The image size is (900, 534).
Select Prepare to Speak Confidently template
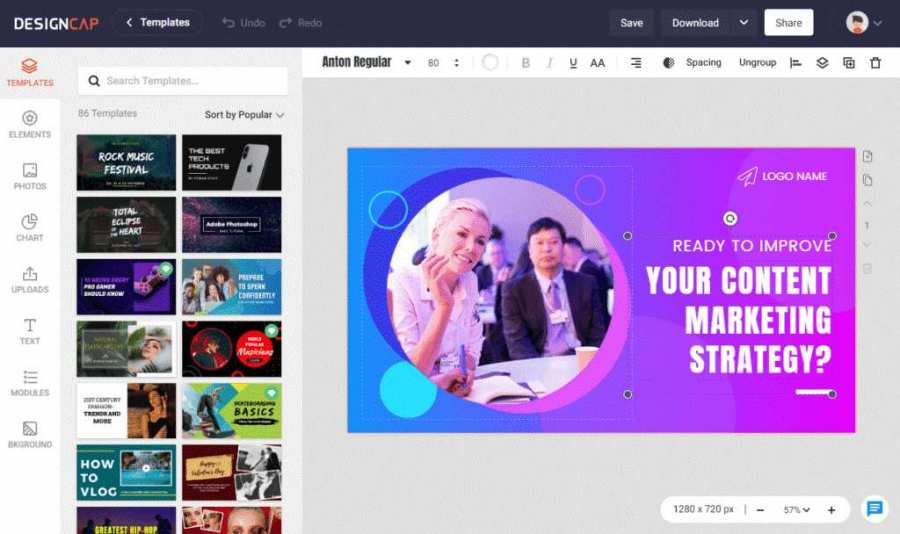point(232,287)
